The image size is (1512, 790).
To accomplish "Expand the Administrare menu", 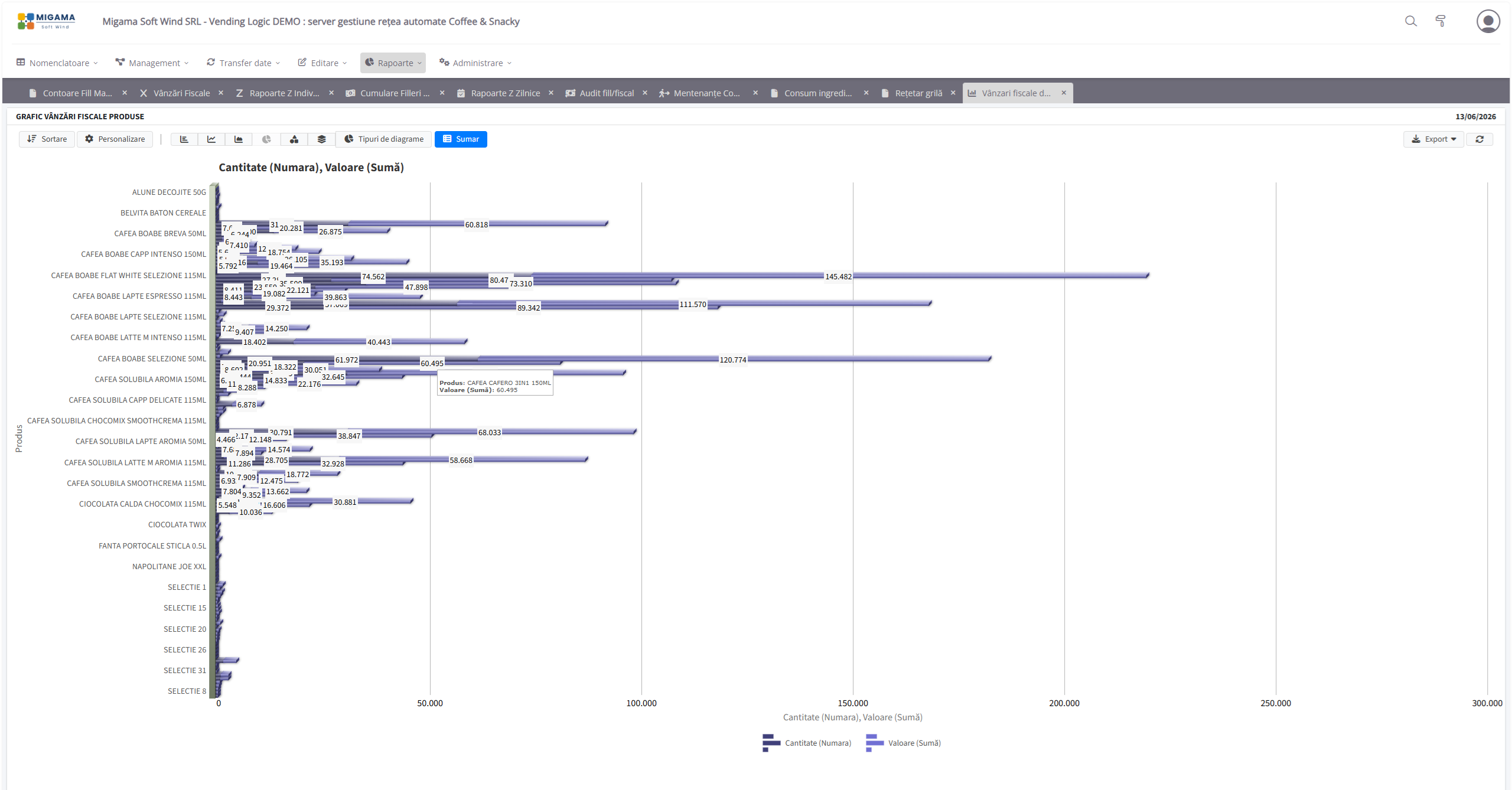I will coord(475,63).
